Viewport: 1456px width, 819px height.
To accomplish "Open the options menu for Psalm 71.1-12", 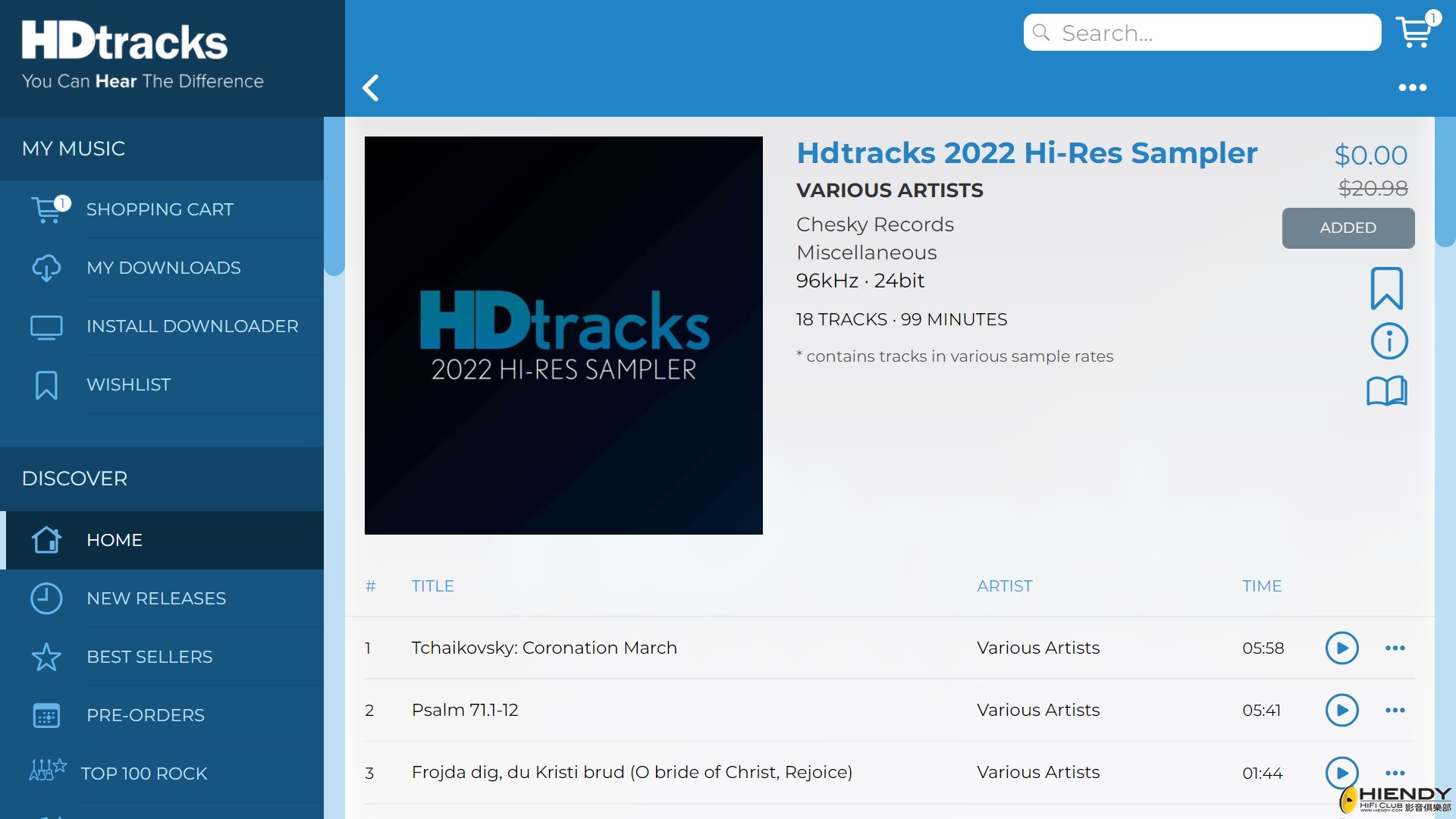I will coord(1396,711).
